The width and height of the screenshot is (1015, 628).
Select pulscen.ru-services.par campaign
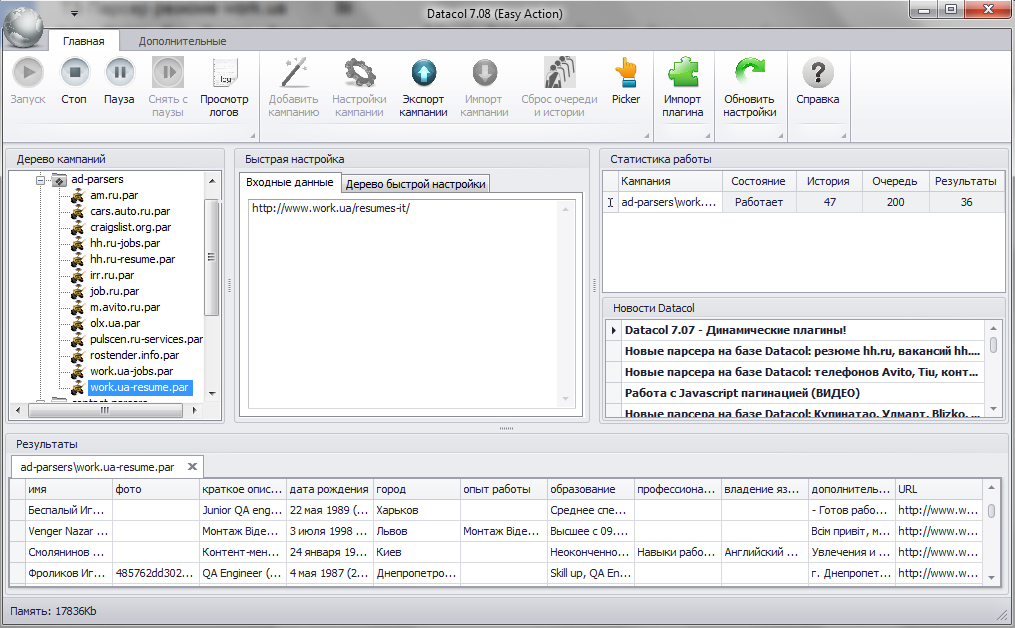point(146,339)
